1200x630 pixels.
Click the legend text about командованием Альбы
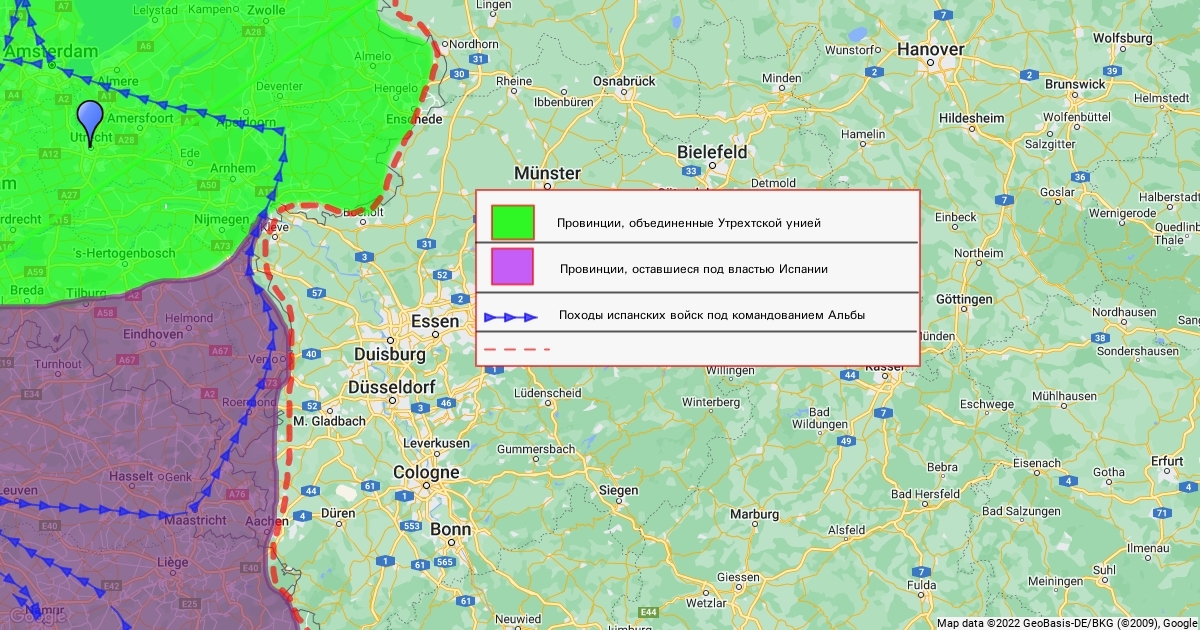point(711,315)
